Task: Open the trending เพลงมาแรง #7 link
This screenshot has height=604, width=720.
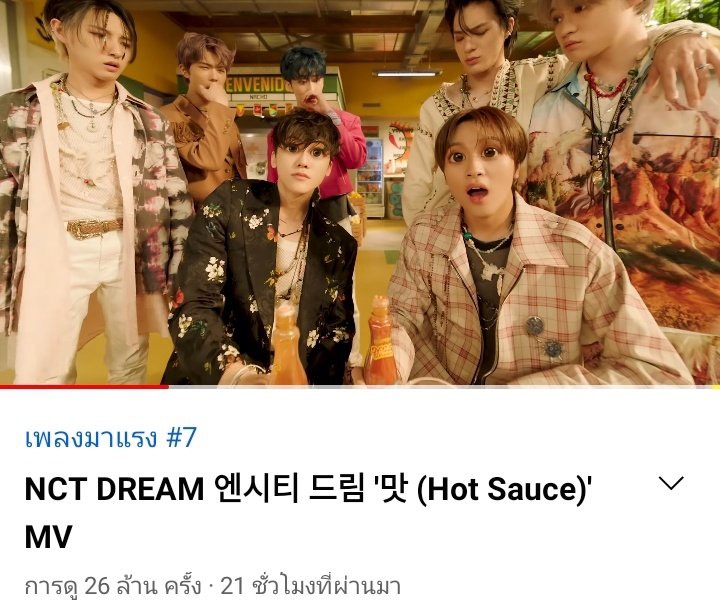Action: 111,437
